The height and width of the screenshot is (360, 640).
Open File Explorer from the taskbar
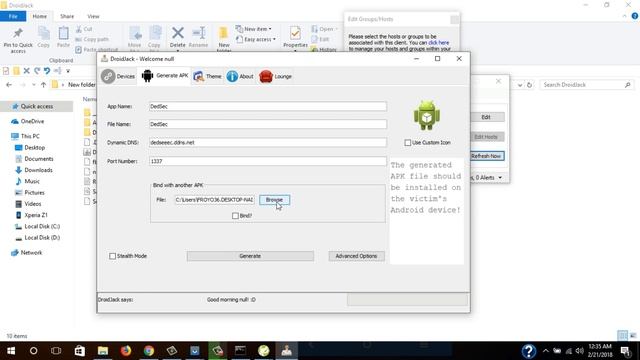click(x=103, y=351)
